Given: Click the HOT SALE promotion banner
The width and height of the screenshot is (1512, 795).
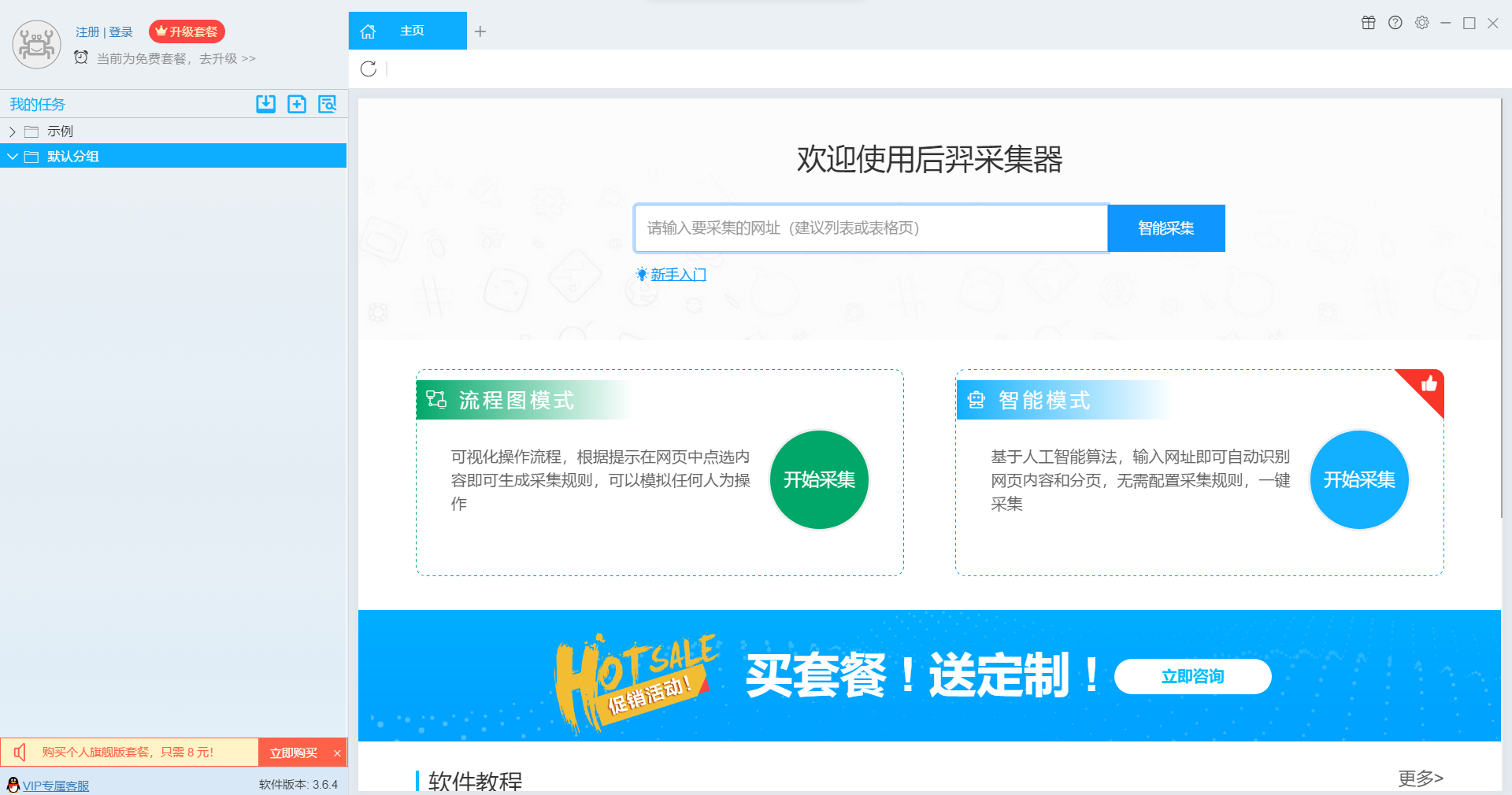Looking at the screenshot, I should pyautogui.click(x=929, y=675).
